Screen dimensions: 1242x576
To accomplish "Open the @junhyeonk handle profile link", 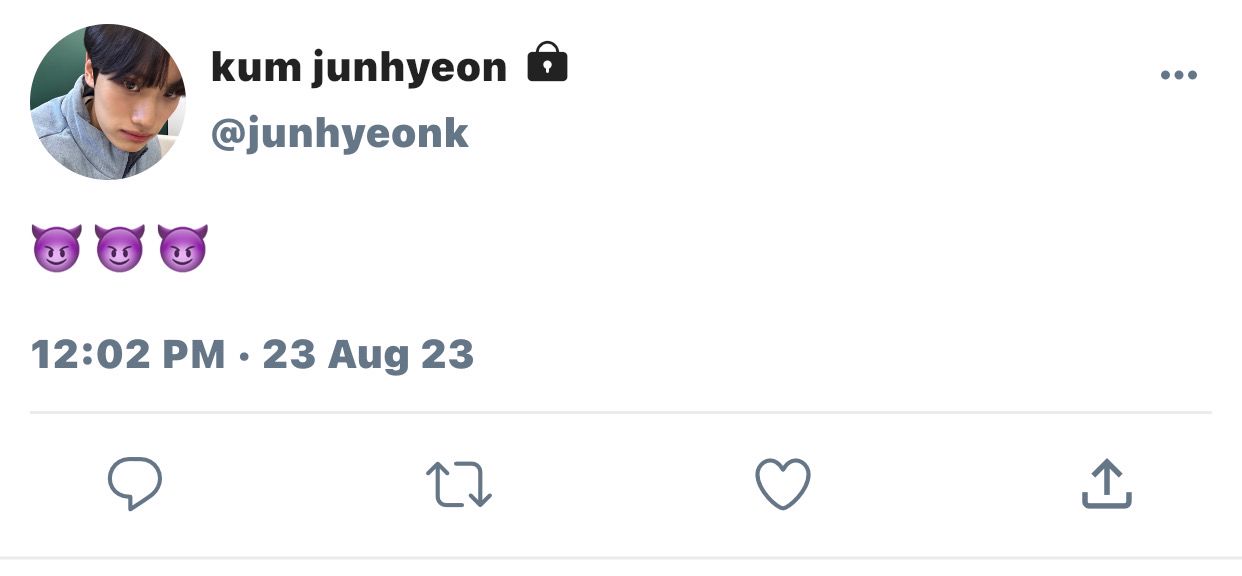I will pyautogui.click(x=339, y=133).
